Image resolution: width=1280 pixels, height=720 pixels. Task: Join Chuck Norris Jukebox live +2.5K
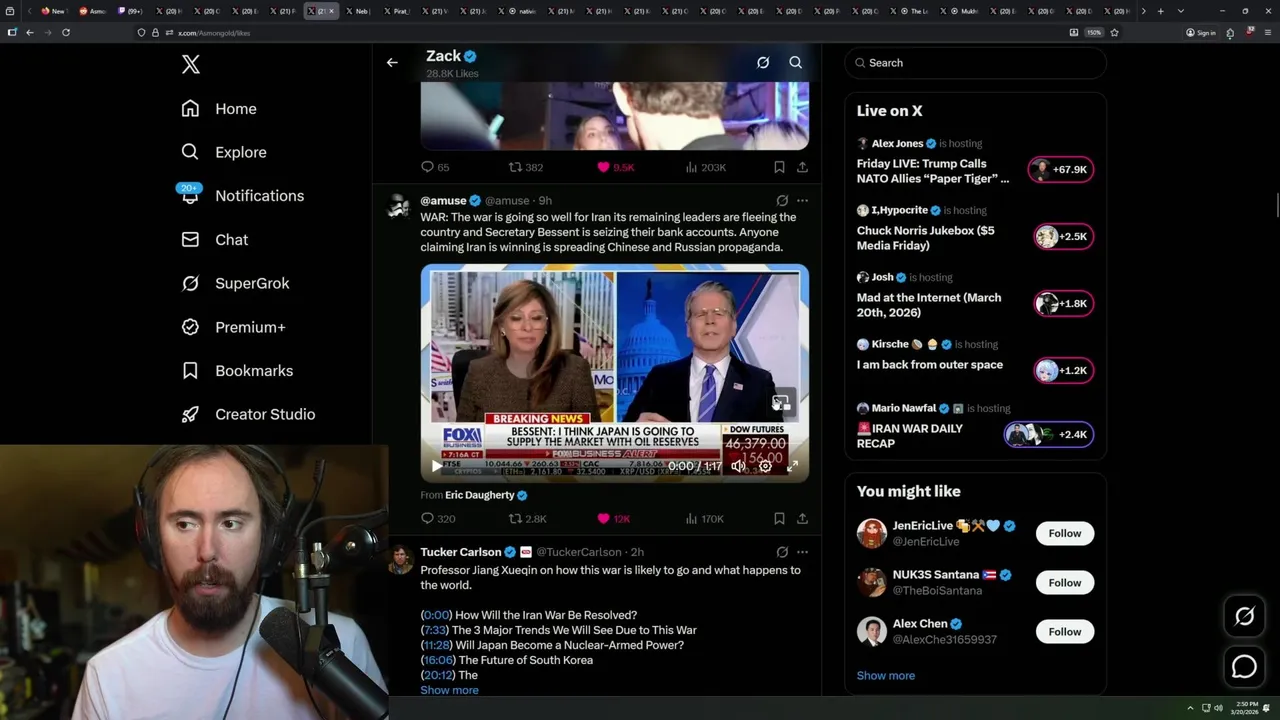coord(1063,237)
